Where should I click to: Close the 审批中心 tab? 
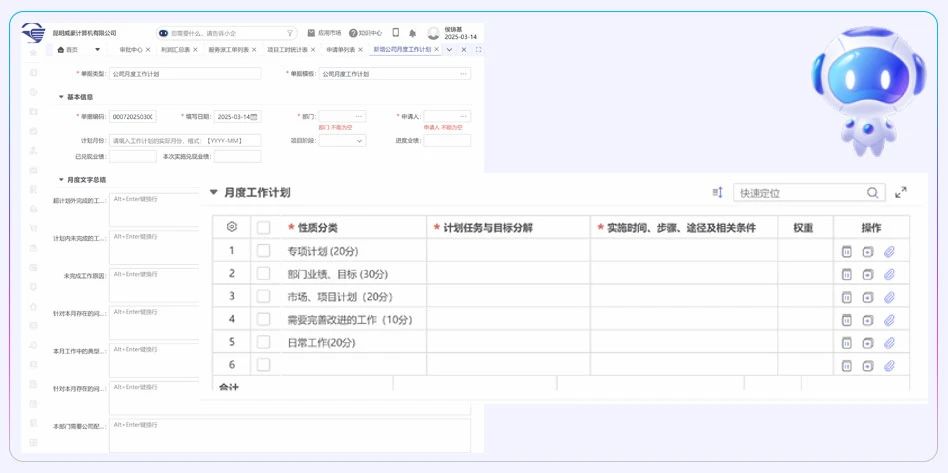click(148, 50)
